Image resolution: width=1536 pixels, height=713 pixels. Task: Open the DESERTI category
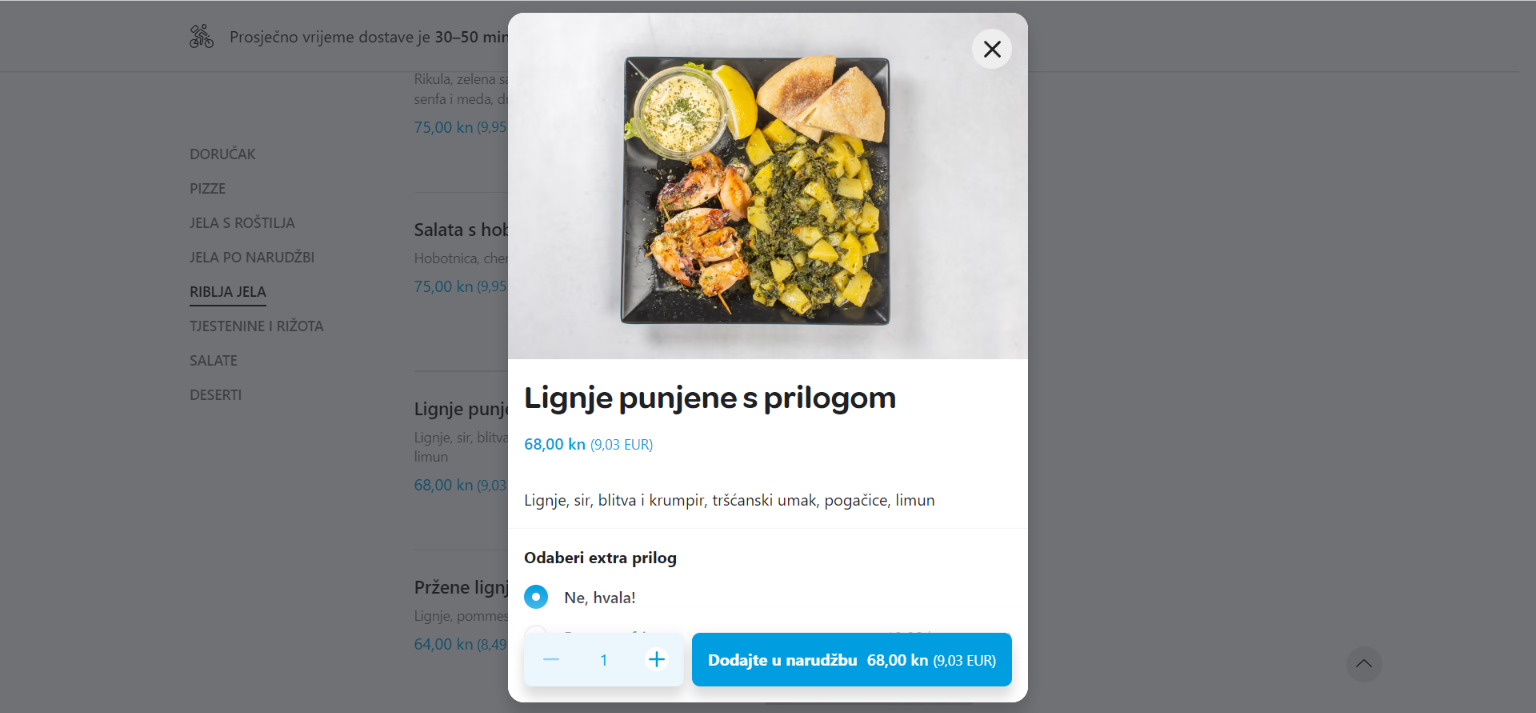[x=216, y=395]
